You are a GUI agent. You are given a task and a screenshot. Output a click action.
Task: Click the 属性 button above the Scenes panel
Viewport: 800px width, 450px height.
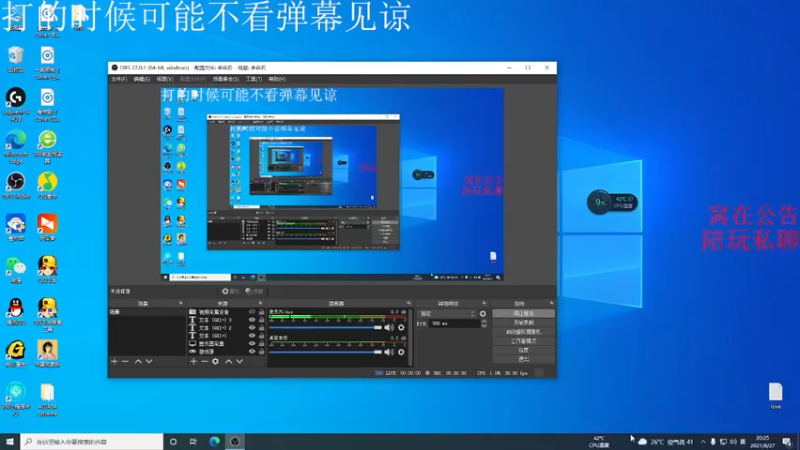(x=231, y=291)
